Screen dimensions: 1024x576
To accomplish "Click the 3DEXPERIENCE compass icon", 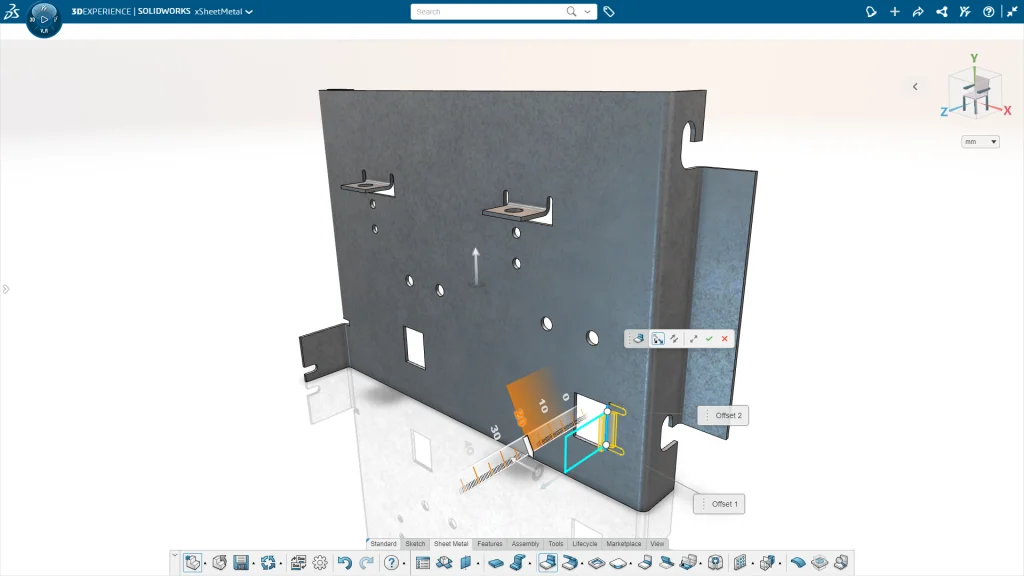I will [44, 19].
